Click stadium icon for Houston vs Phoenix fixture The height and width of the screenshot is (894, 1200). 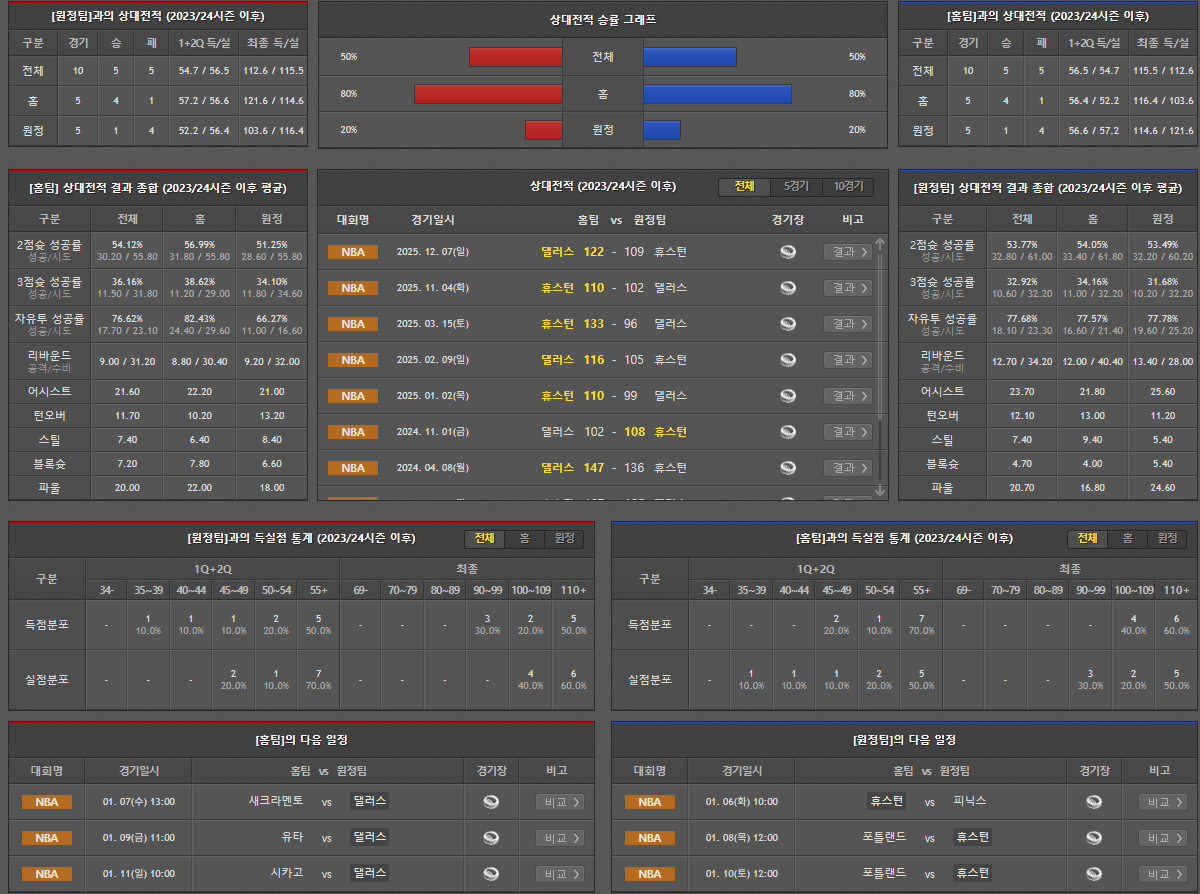pos(1094,802)
